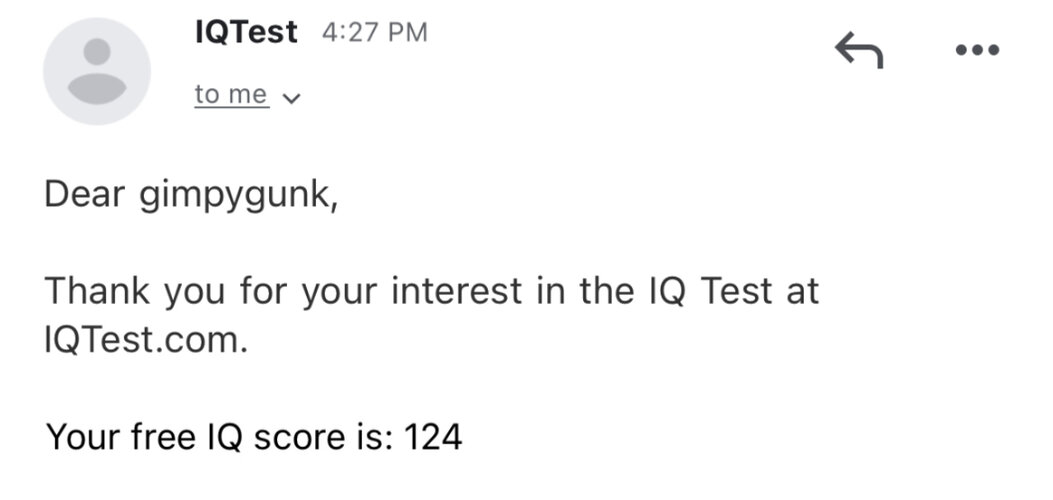
Task: Click the word "Your" starting the score line
Action: coord(83,437)
